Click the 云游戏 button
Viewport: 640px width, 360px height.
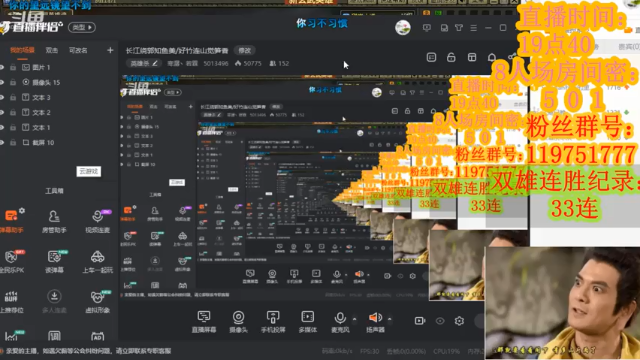(x=89, y=171)
